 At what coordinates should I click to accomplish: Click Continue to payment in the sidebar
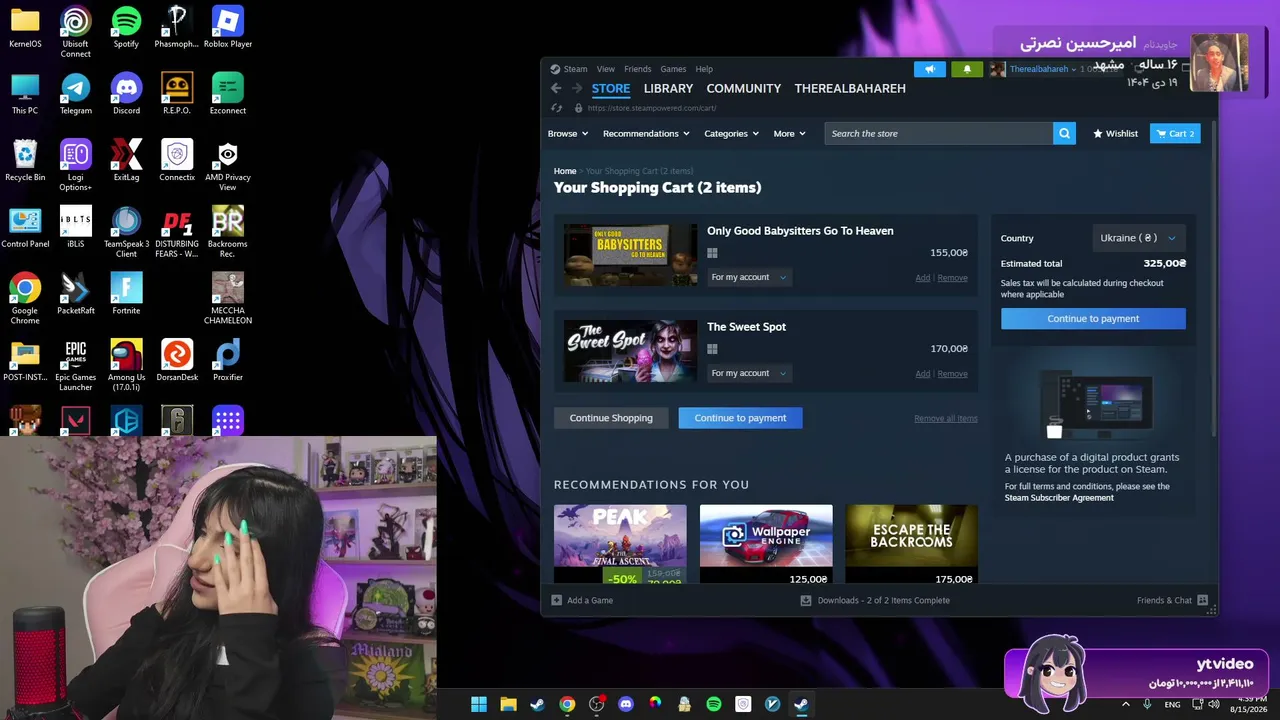(1093, 318)
